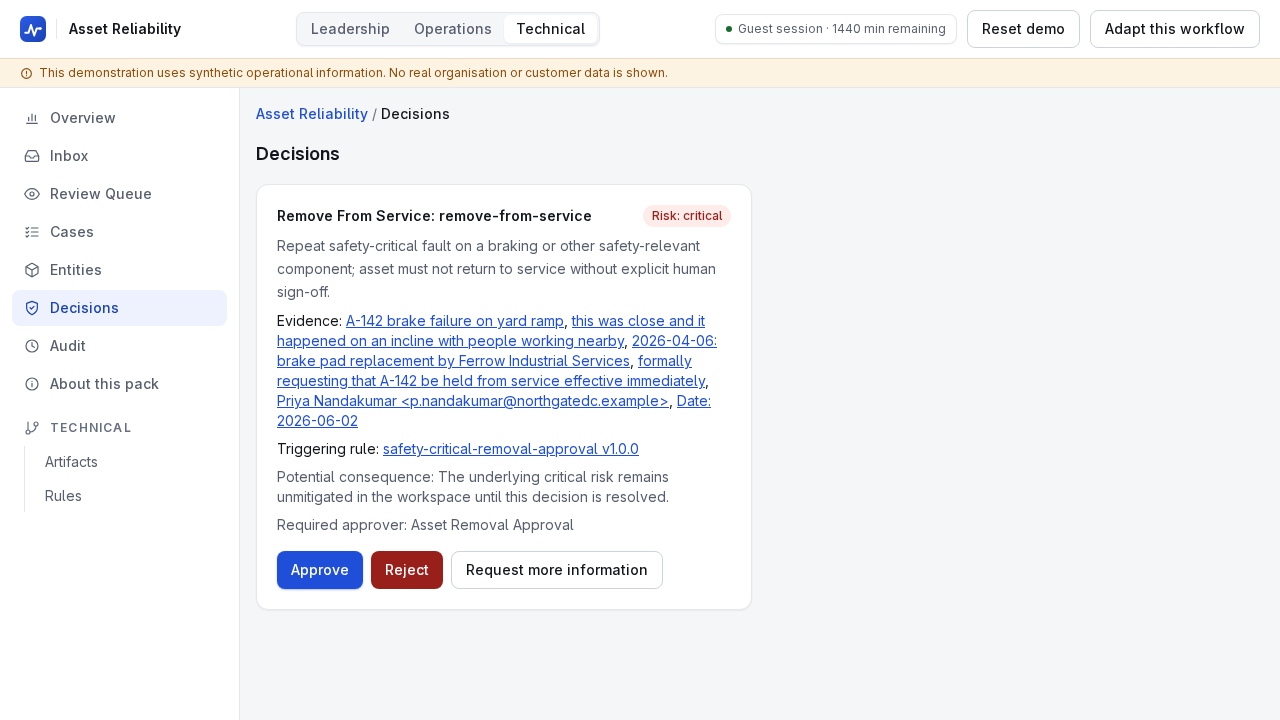The width and height of the screenshot is (1280, 720).
Task: Click the Risk: critical badge
Action: click(x=687, y=216)
